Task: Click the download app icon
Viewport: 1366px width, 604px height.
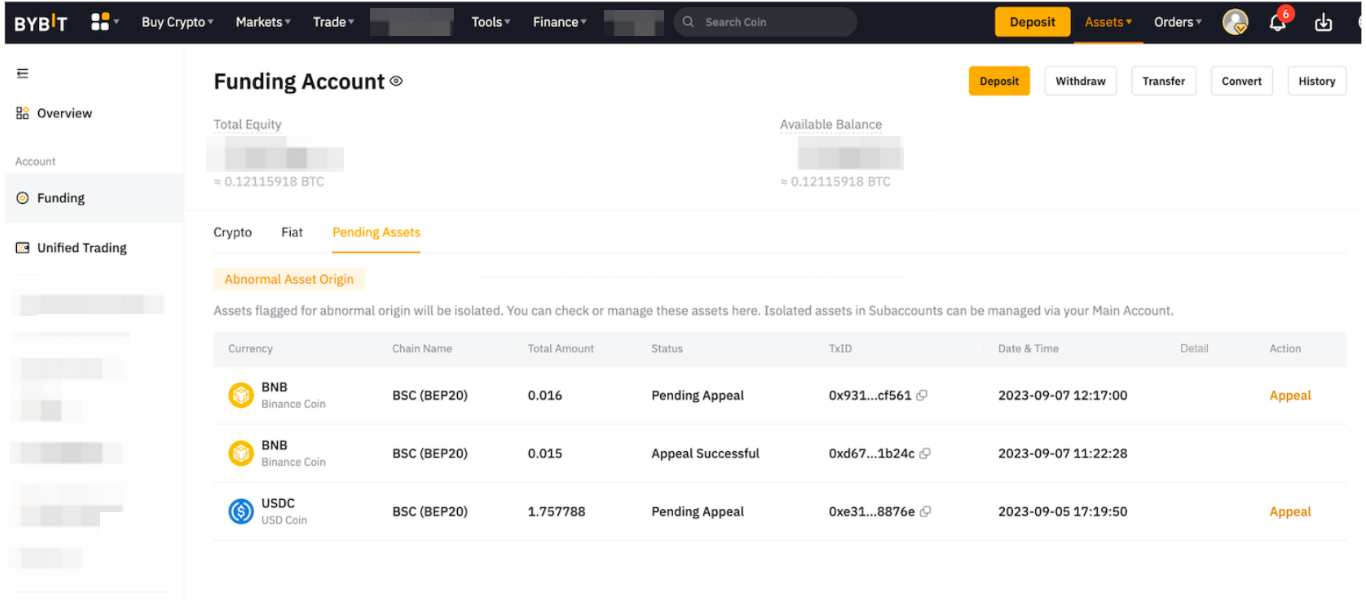Action: pyautogui.click(x=1323, y=23)
